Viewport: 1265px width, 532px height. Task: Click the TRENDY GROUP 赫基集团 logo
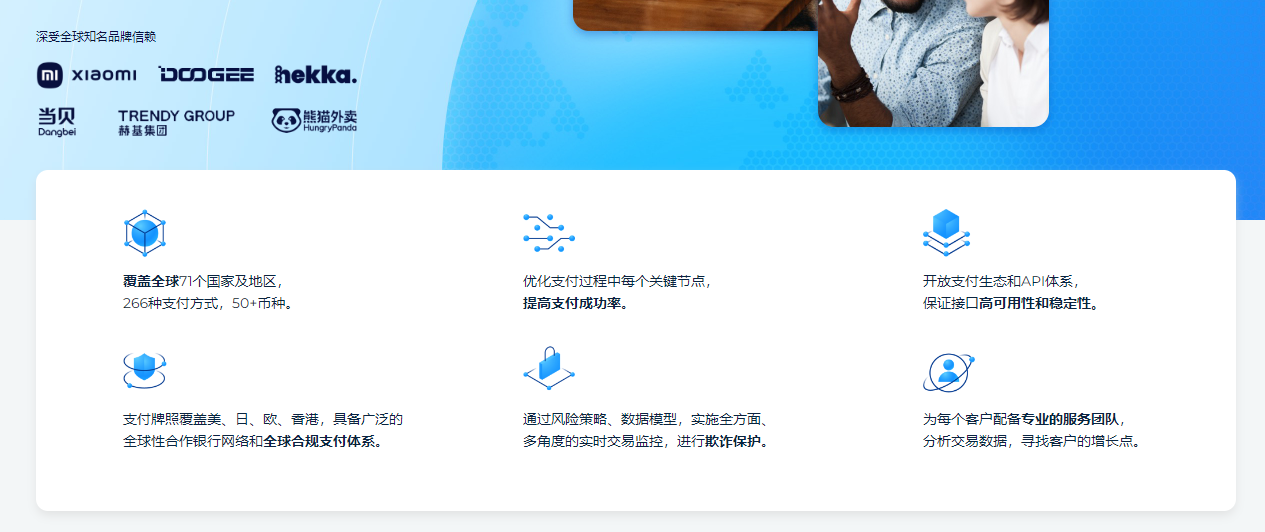pyautogui.click(x=176, y=122)
